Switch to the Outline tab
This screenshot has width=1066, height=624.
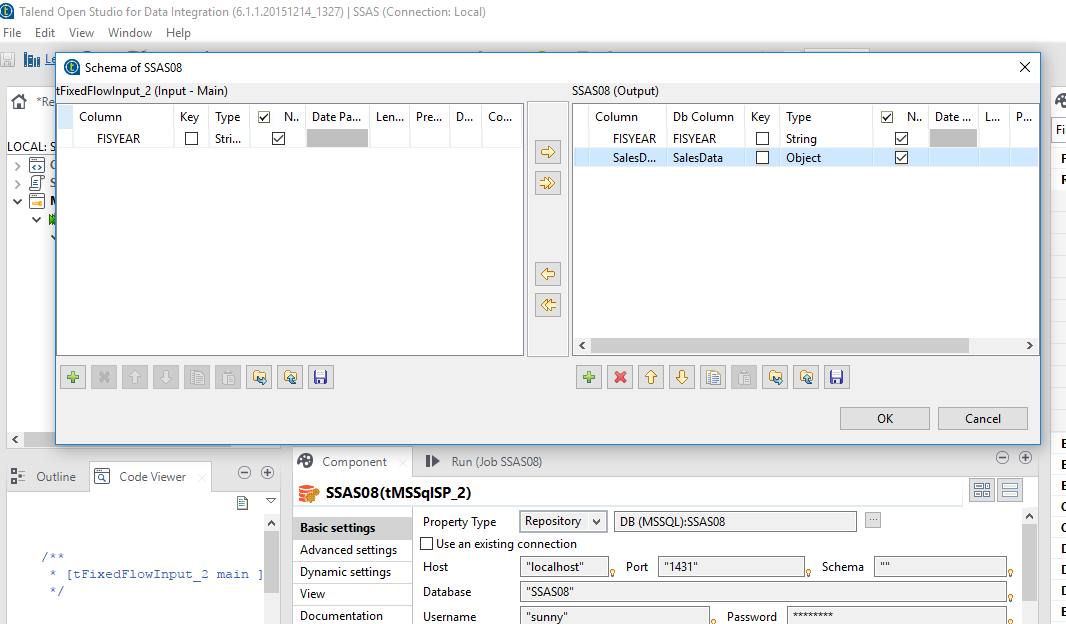[45, 476]
